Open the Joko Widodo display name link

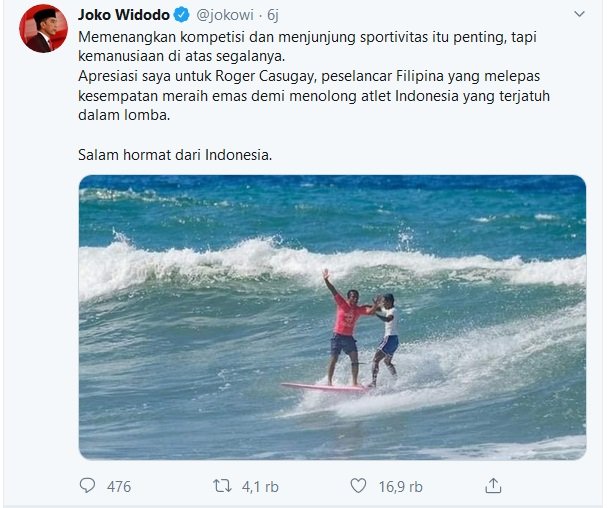(124, 15)
